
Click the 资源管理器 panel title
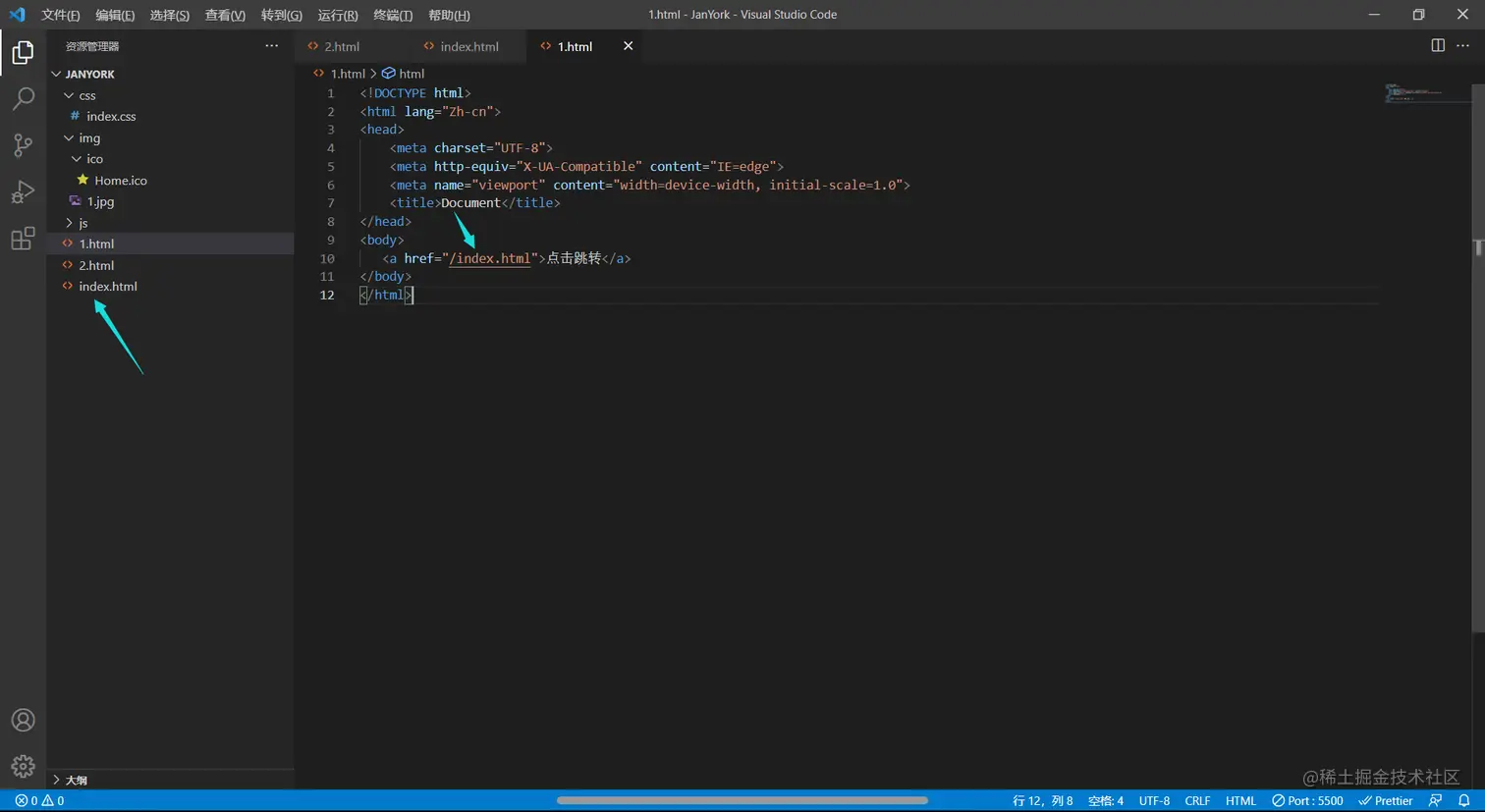(92, 46)
